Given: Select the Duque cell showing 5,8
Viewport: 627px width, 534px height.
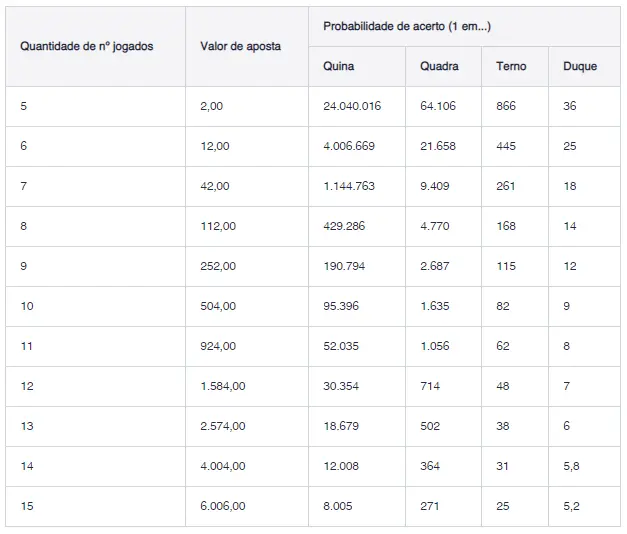Looking at the screenshot, I should click(x=571, y=466).
